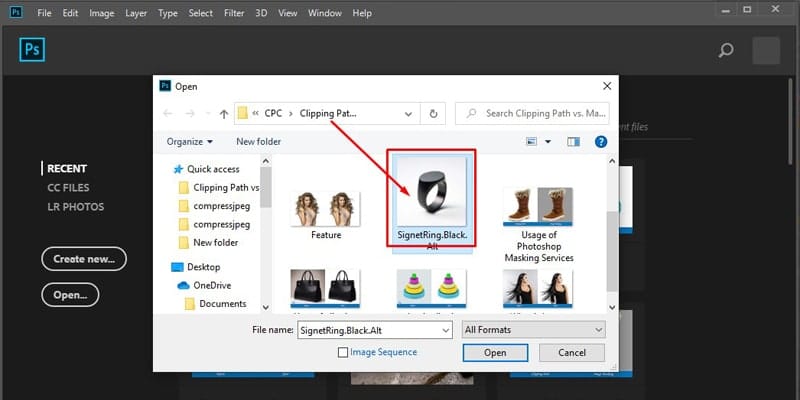
Task: Click the file list scroll up arrow
Action: (612, 161)
